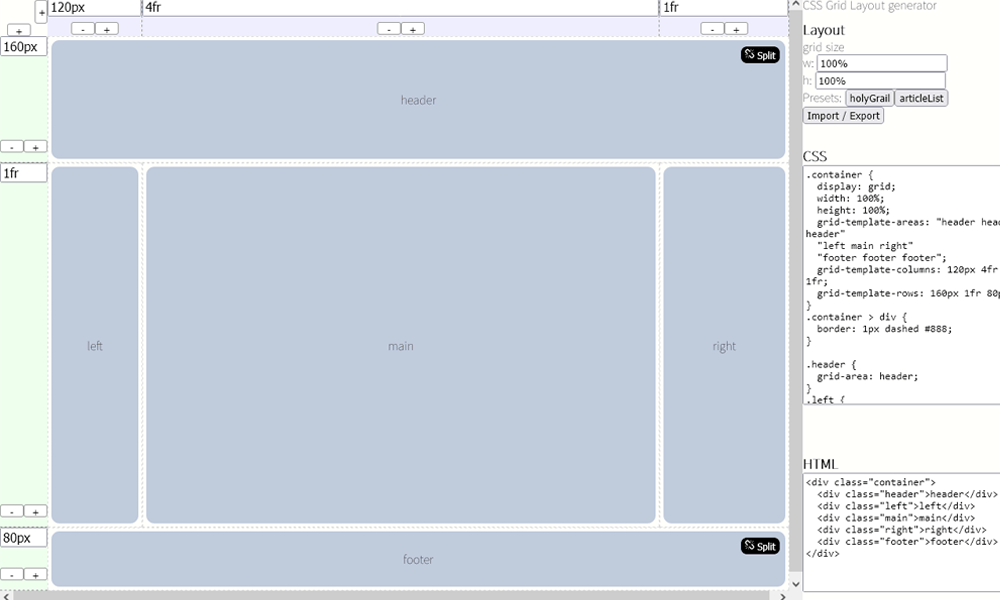1000x600 pixels.
Task: Select the grid width input showing 100%
Action: point(881,62)
